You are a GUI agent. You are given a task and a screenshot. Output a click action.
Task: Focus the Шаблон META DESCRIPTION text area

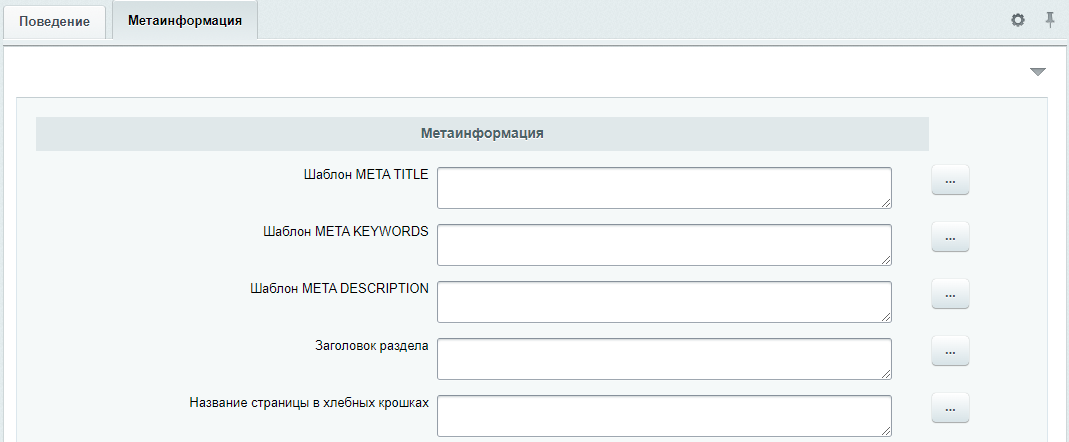click(x=664, y=301)
